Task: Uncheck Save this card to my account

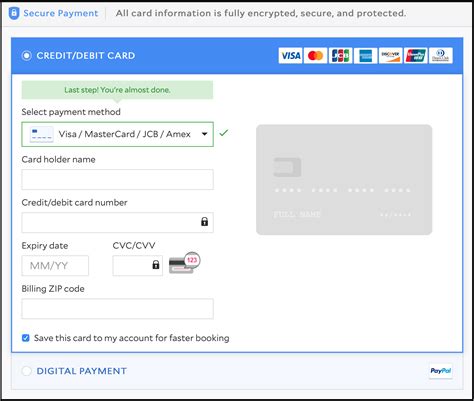Action: click(x=26, y=338)
